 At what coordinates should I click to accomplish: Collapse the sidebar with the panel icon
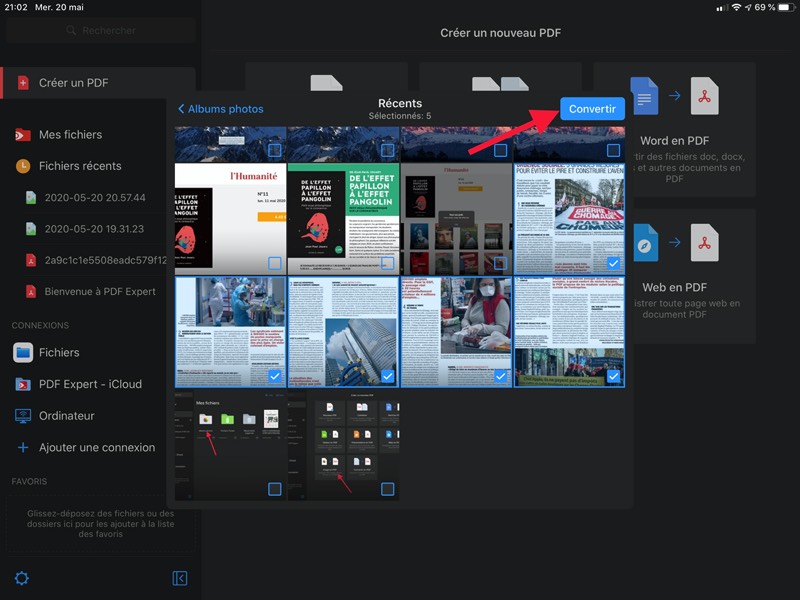point(180,578)
